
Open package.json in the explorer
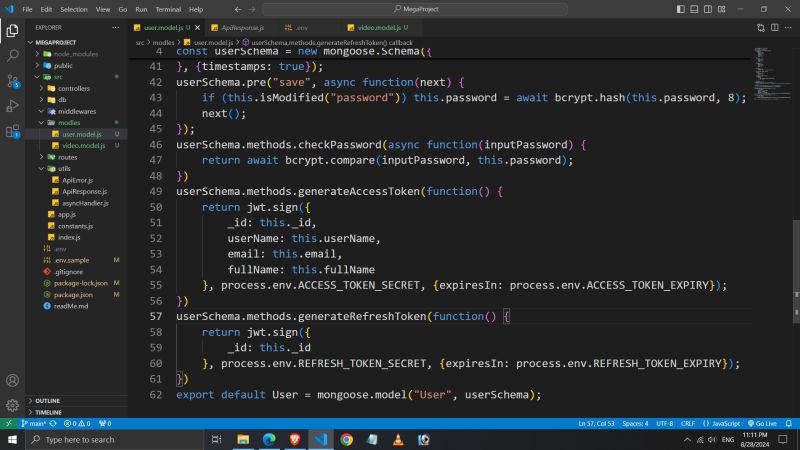72,294
